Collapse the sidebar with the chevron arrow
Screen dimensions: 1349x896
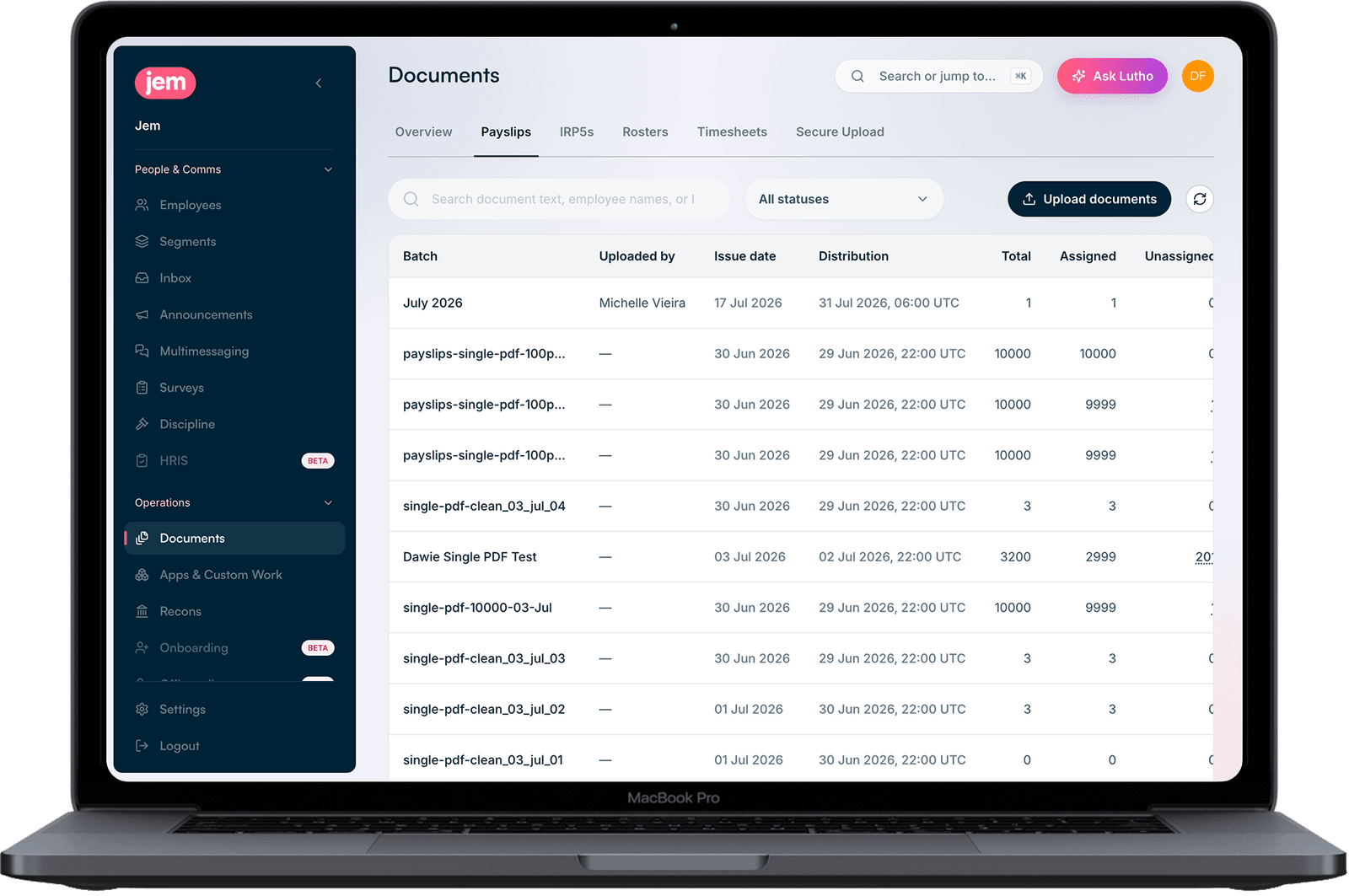click(x=319, y=83)
